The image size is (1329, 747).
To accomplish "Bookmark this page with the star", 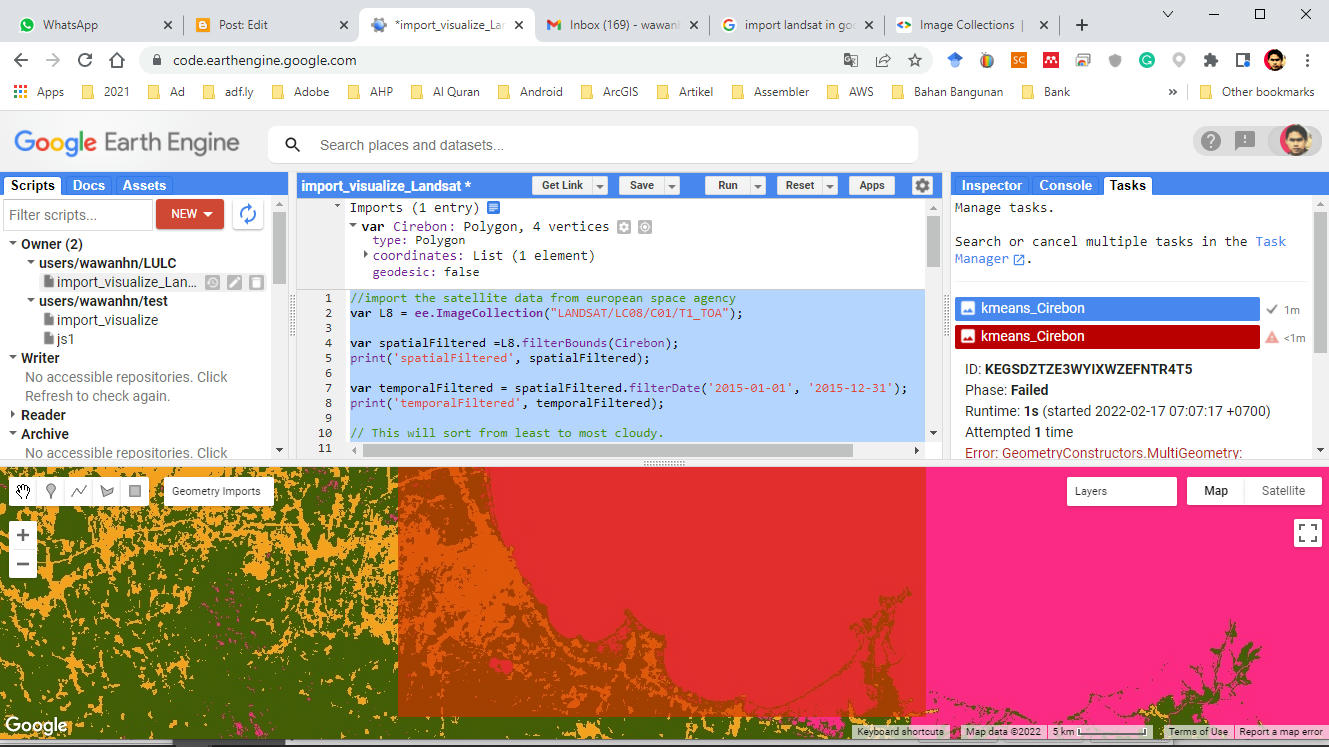I will tap(915, 60).
